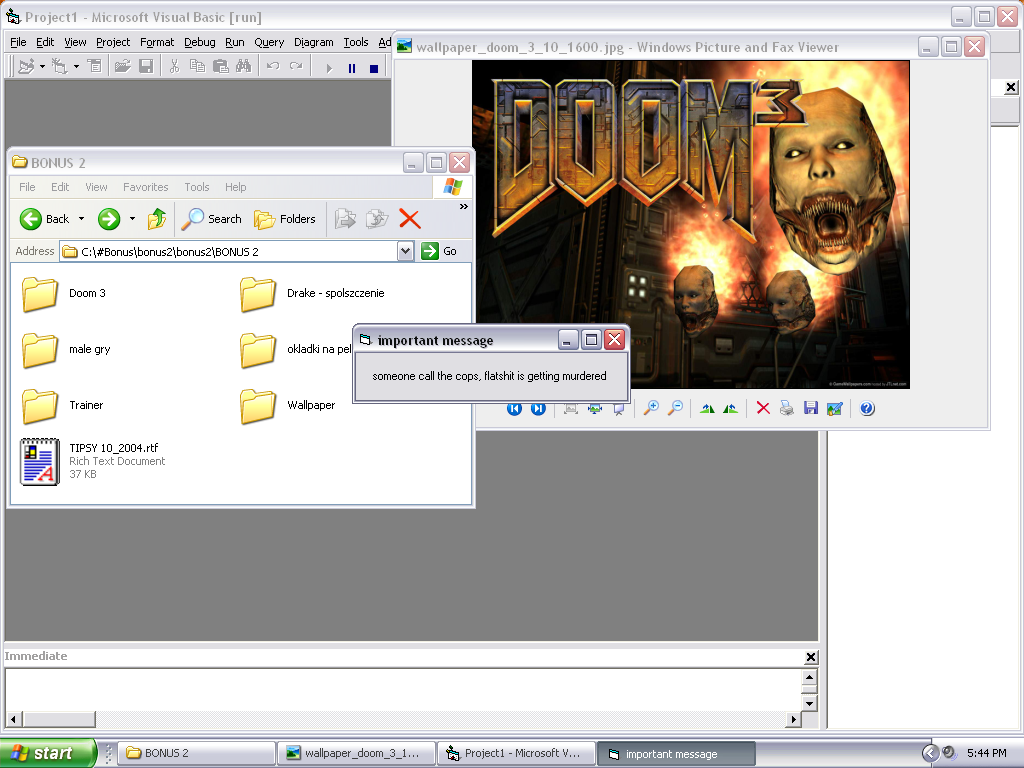The height and width of the screenshot is (768, 1024).
Task: Click the red Delete X in BONUS 2 toolbar
Action: pos(409,219)
